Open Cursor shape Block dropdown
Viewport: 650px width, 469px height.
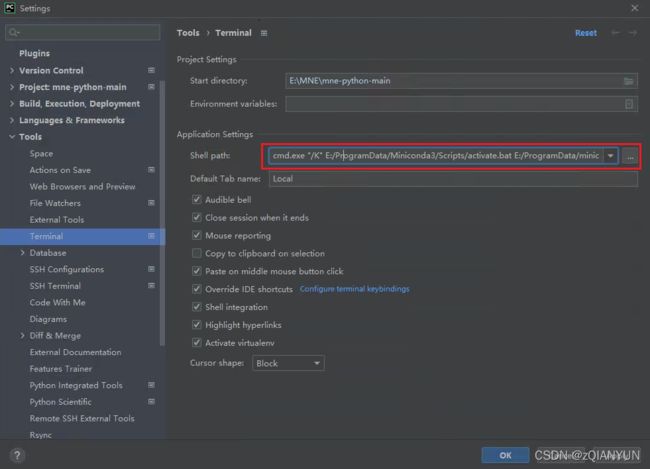pyautogui.click(x=288, y=364)
